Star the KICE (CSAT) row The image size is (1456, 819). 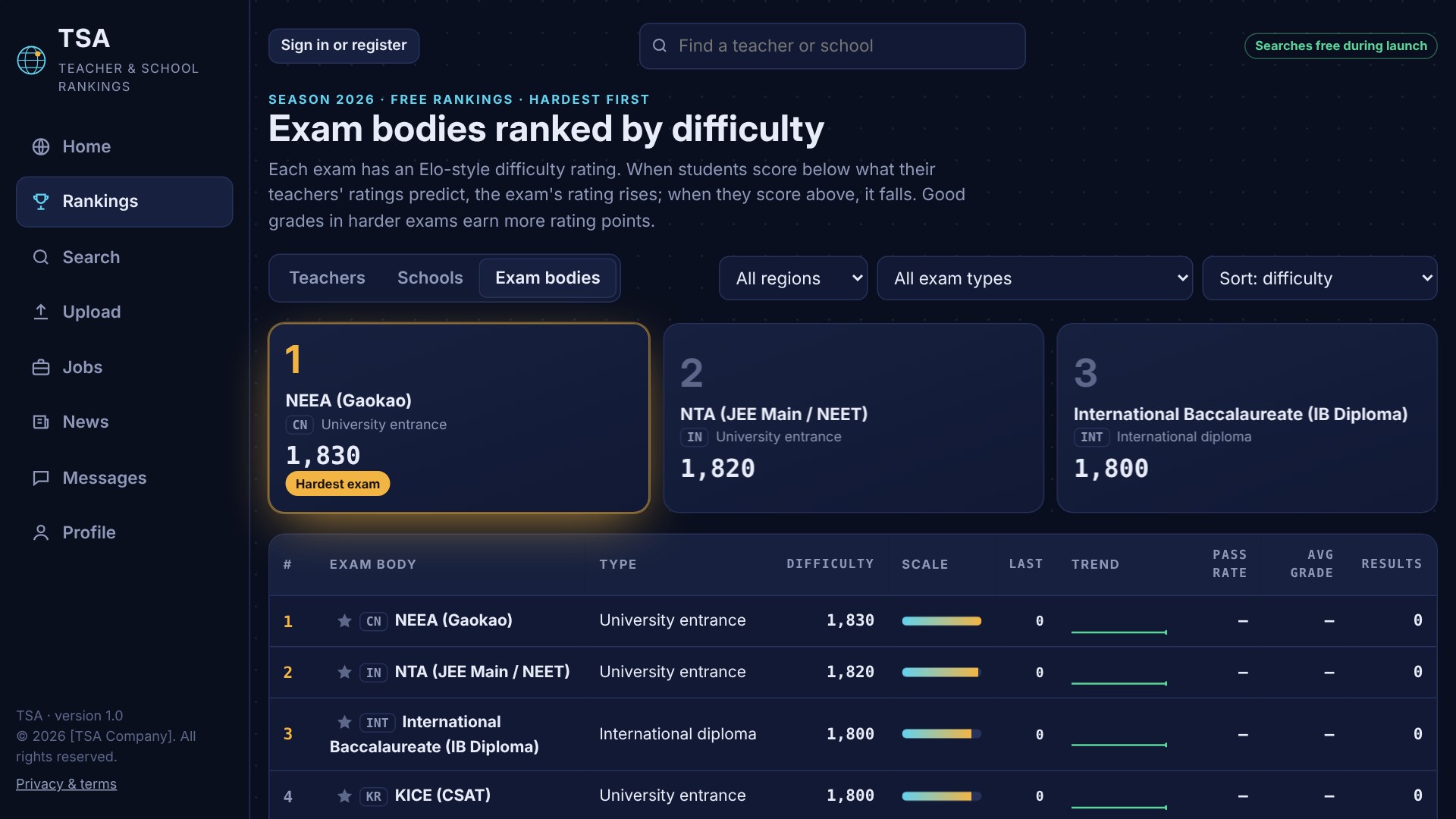pyautogui.click(x=344, y=796)
